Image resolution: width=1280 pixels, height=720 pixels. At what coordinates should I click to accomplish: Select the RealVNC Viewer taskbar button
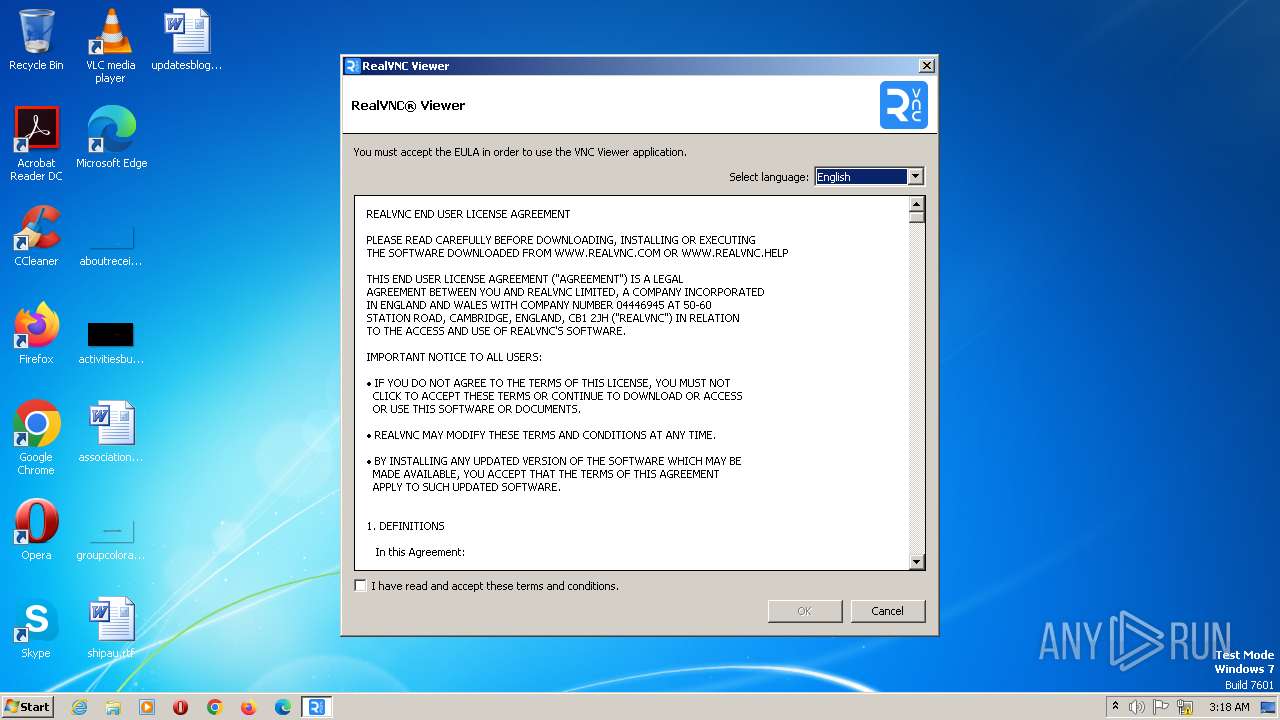tap(317, 707)
